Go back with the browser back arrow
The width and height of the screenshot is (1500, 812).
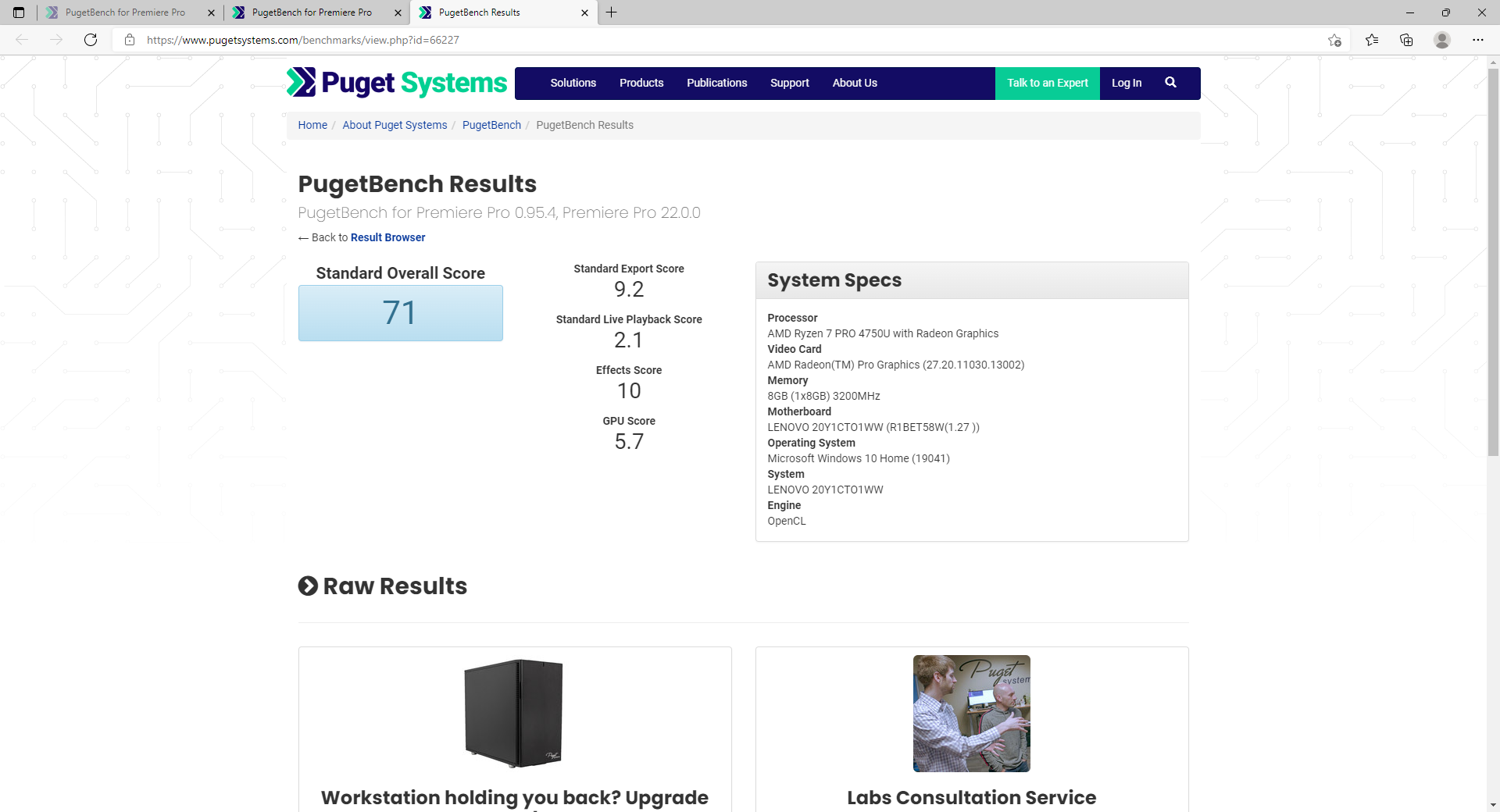22,40
